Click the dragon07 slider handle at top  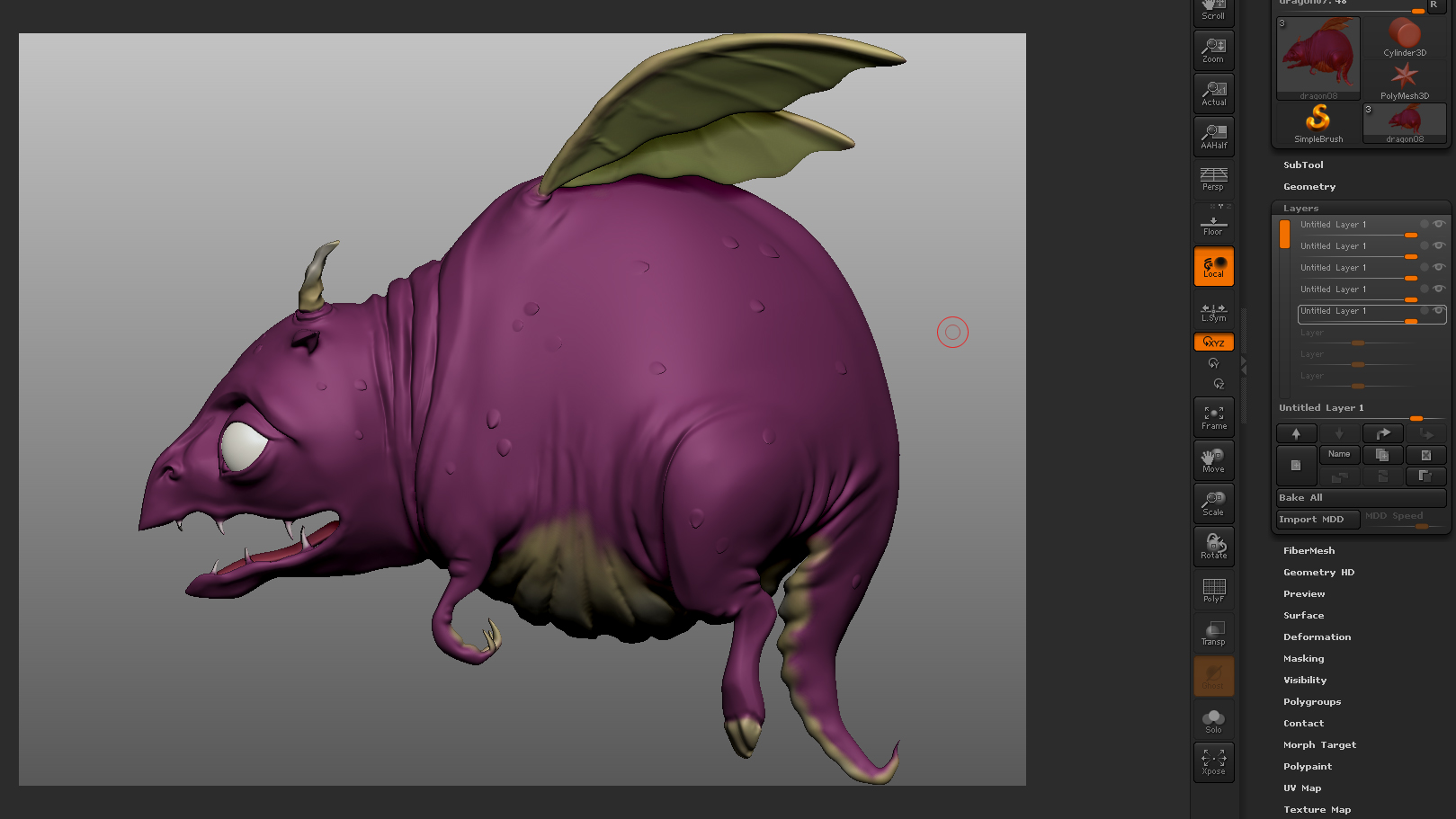pyautogui.click(x=1417, y=11)
